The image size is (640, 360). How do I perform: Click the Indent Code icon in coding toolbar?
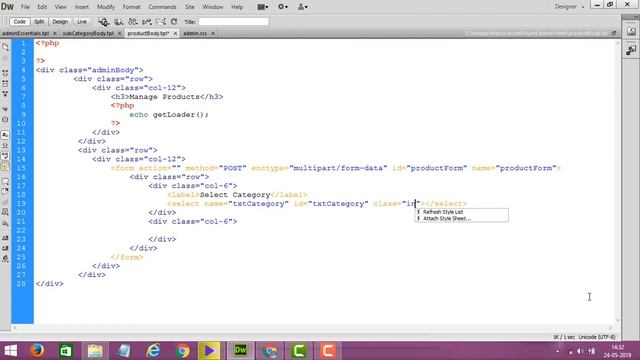pos(5,238)
